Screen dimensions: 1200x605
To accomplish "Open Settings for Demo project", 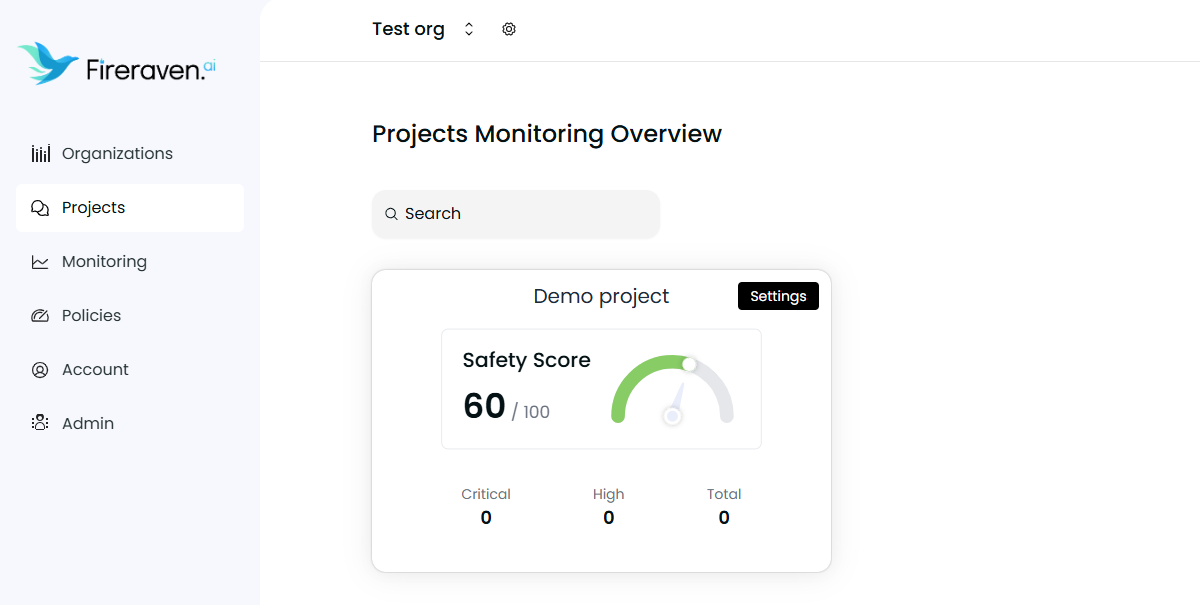I will 778,296.
